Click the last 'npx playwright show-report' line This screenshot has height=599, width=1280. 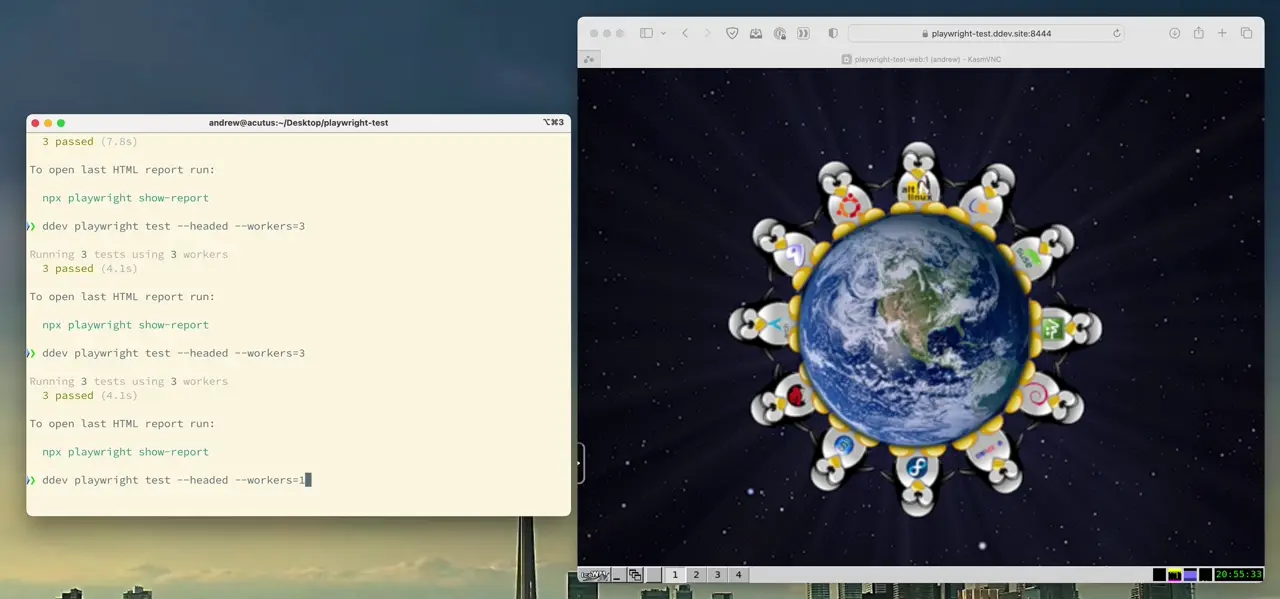pyautogui.click(x=125, y=452)
